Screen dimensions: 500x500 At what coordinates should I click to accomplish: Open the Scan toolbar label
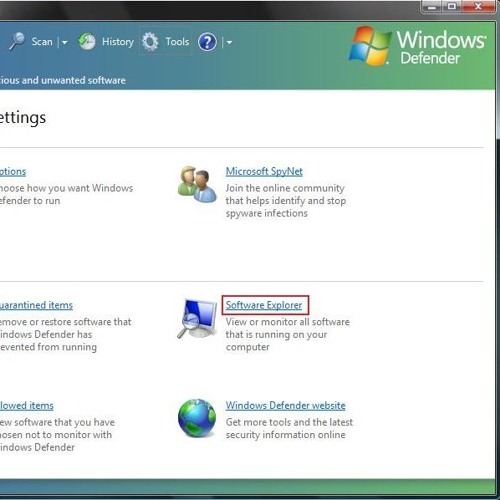pos(42,42)
